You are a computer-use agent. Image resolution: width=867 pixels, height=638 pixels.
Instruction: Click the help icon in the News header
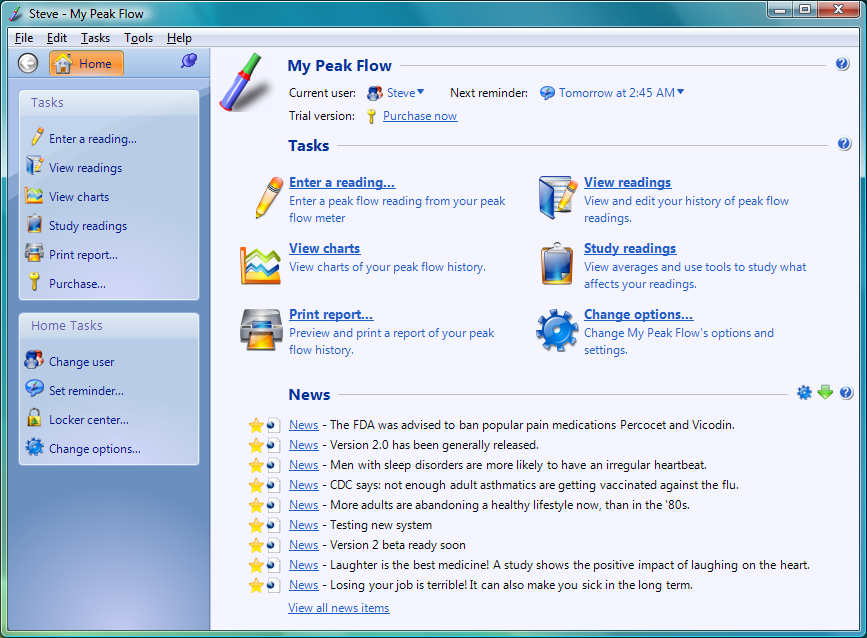pyautogui.click(x=846, y=393)
